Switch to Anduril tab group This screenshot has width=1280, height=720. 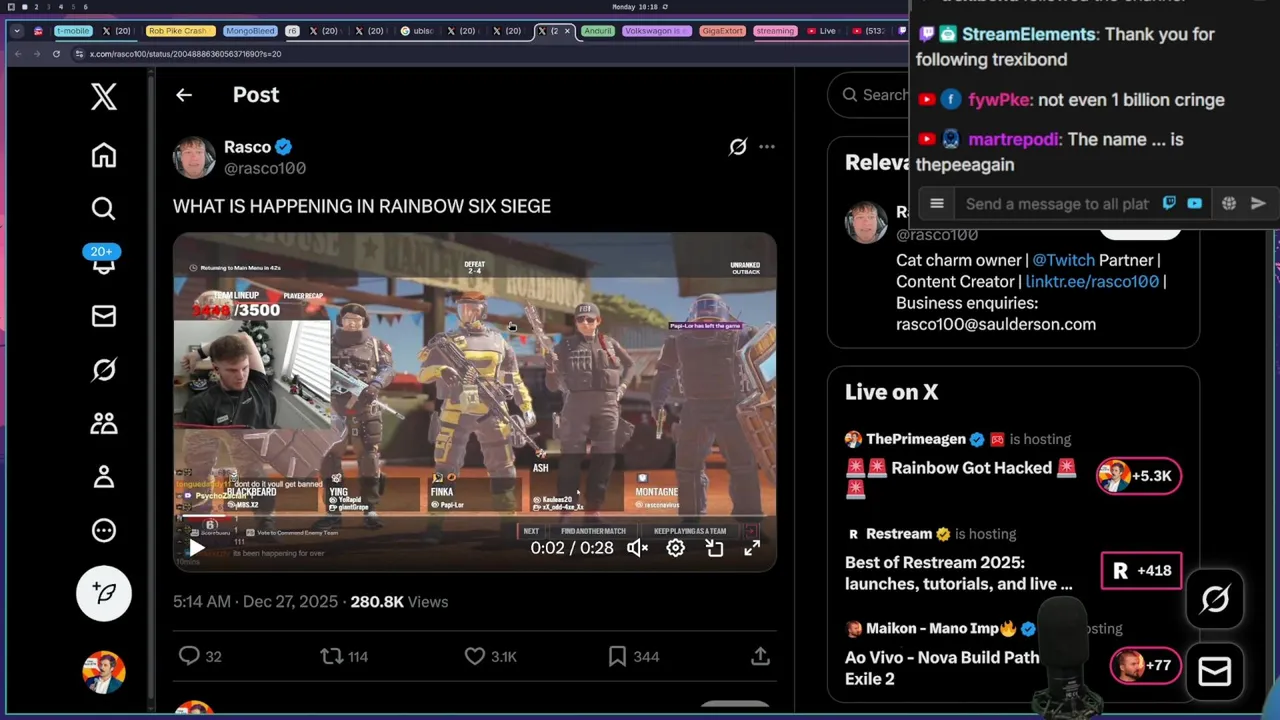point(598,31)
